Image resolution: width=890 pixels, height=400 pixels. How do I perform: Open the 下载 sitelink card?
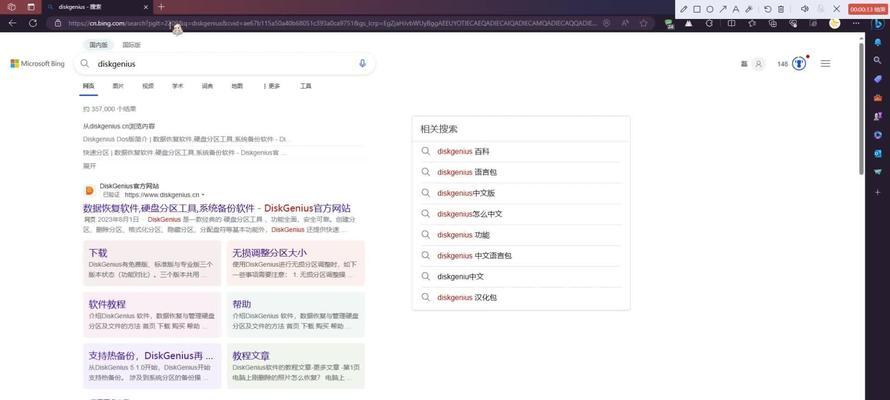click(152, 263)
